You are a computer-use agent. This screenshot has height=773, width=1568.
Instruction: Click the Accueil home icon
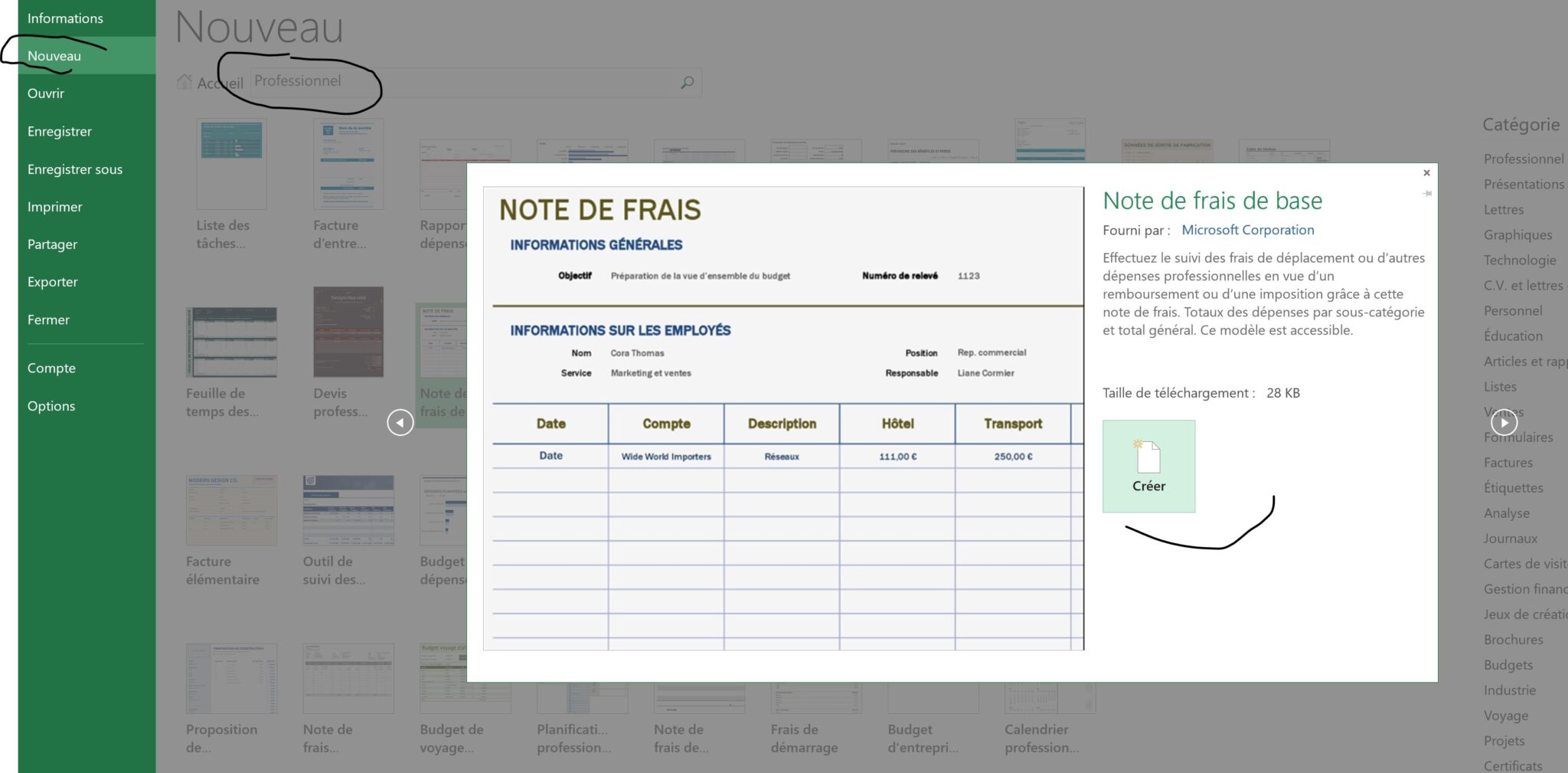[185, 81]
